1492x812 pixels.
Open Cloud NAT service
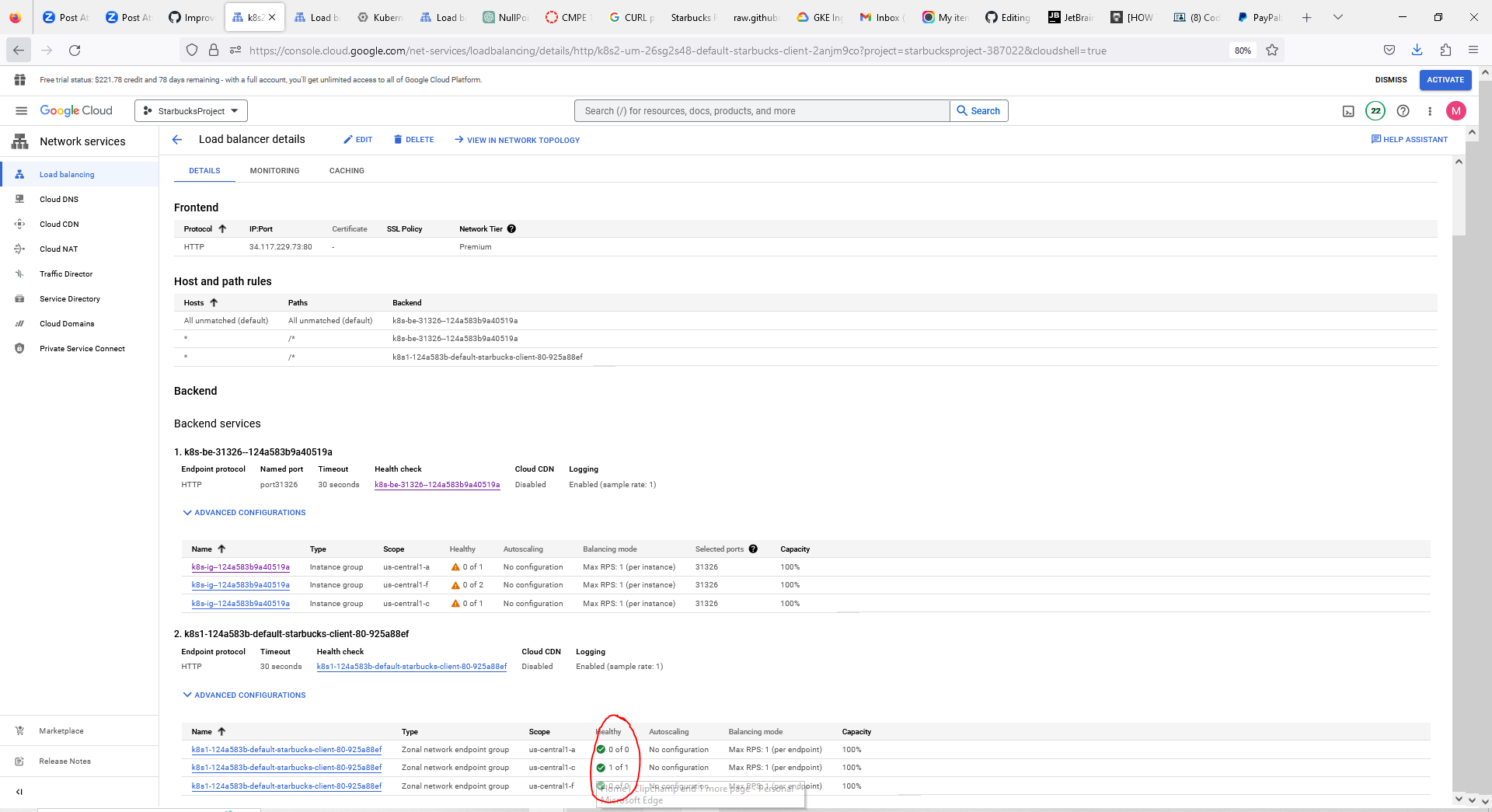(58, 249)
